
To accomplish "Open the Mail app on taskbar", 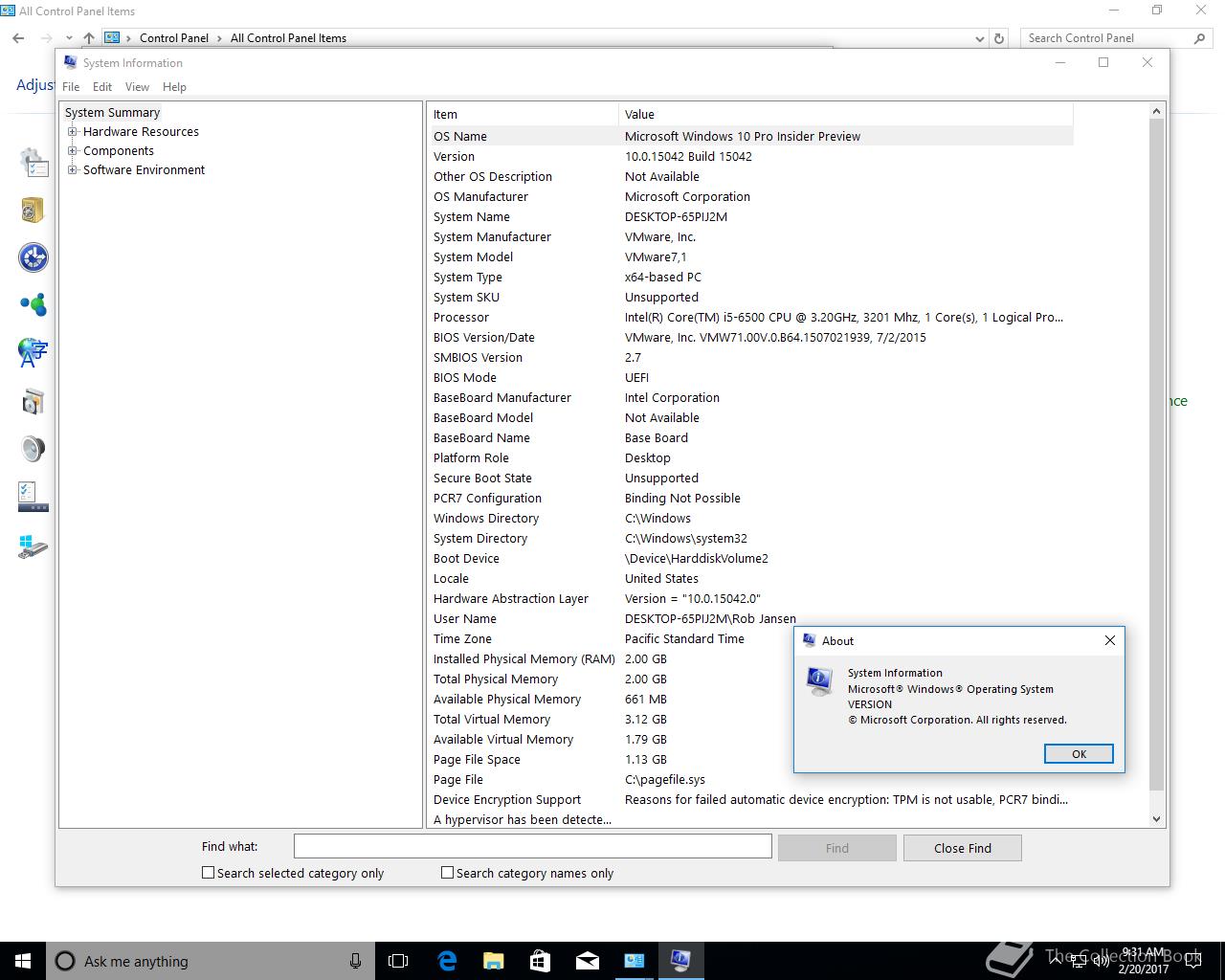I will click(x=587, y=961).
